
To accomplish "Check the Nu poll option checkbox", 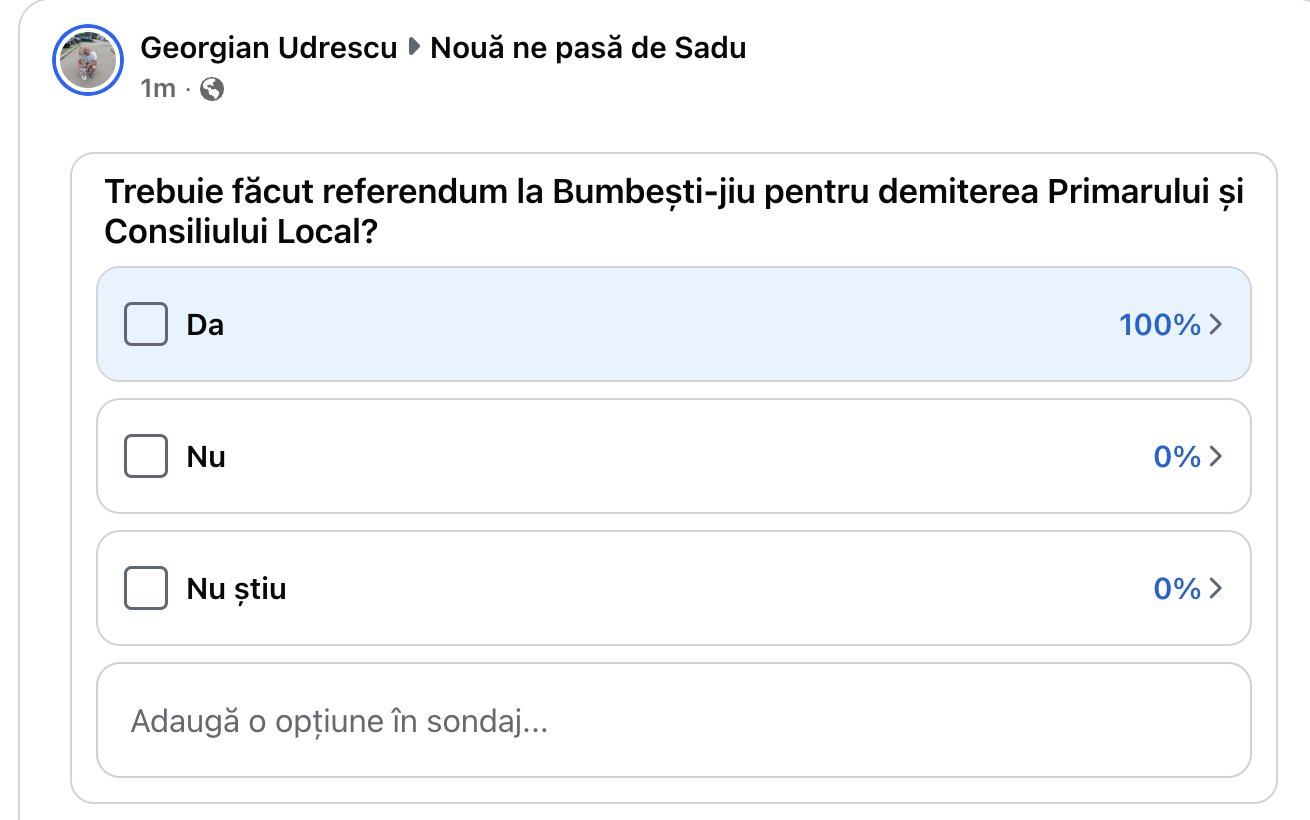I will [146, 456].
